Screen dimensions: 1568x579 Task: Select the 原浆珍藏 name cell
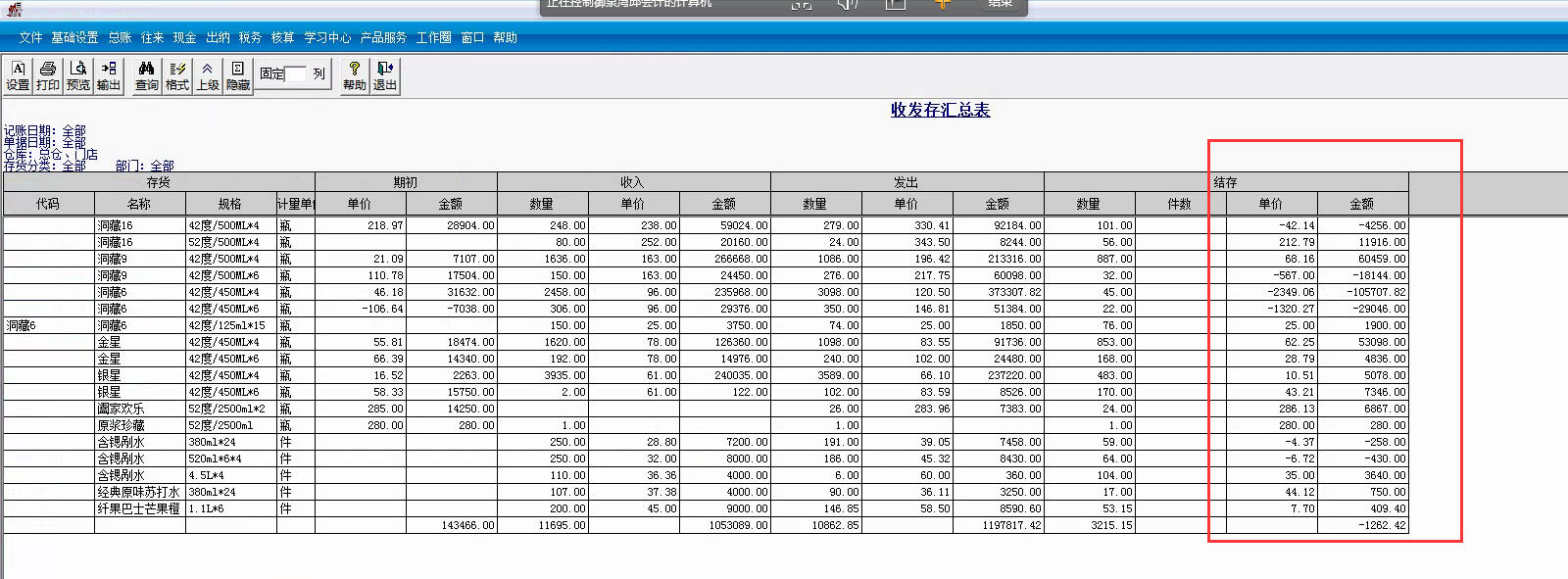(139, 425)
